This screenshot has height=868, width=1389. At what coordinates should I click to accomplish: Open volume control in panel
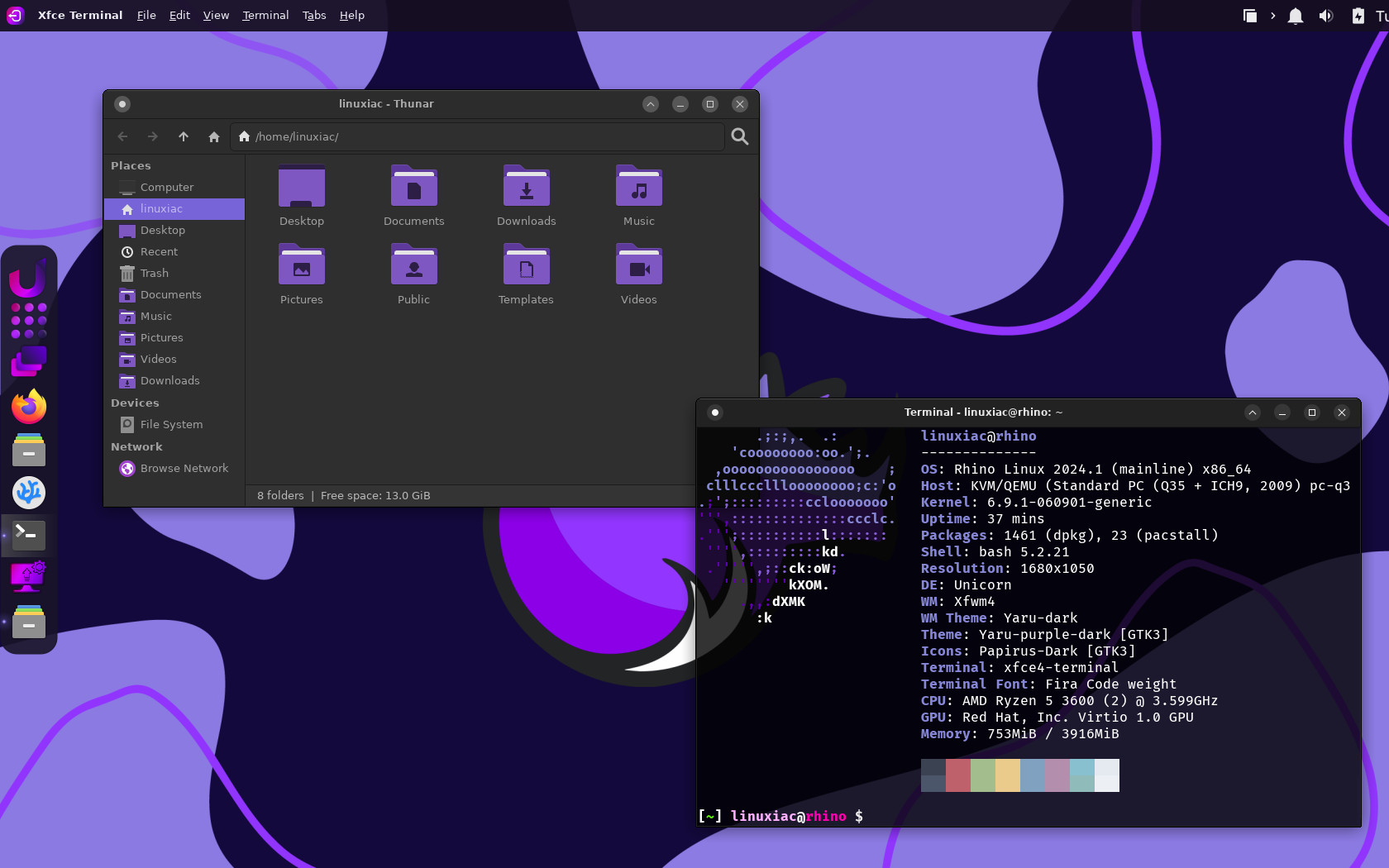click(1326, 16)
